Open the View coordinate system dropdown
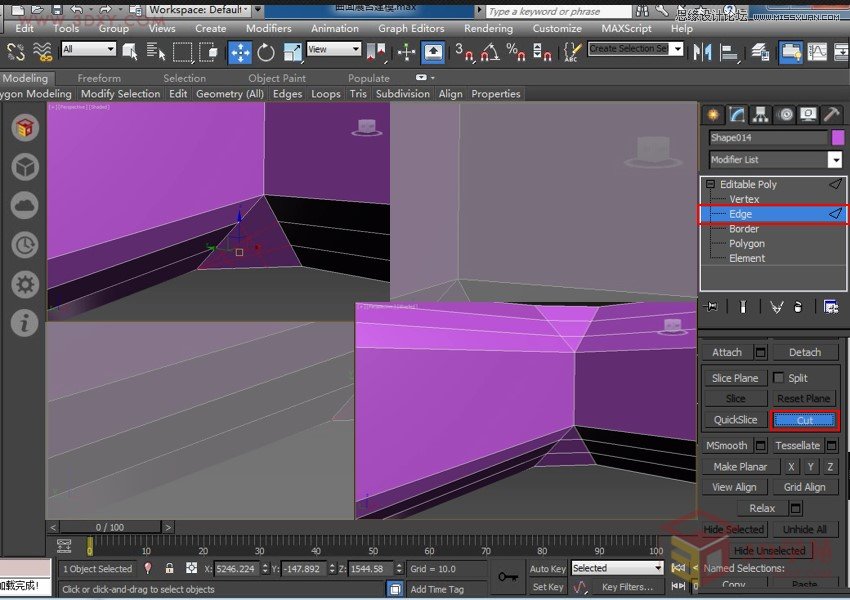The width and height of the screenshot is (850, 600). pyautogui.click(x=333, y=49)
